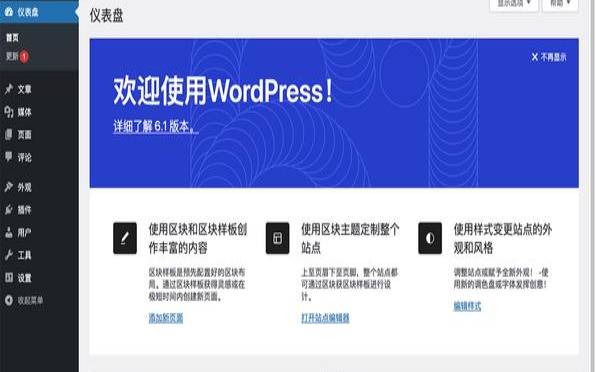Click the 区块样板 description paragraph
Screen dimensions: 596x372
tap(197, 284)
